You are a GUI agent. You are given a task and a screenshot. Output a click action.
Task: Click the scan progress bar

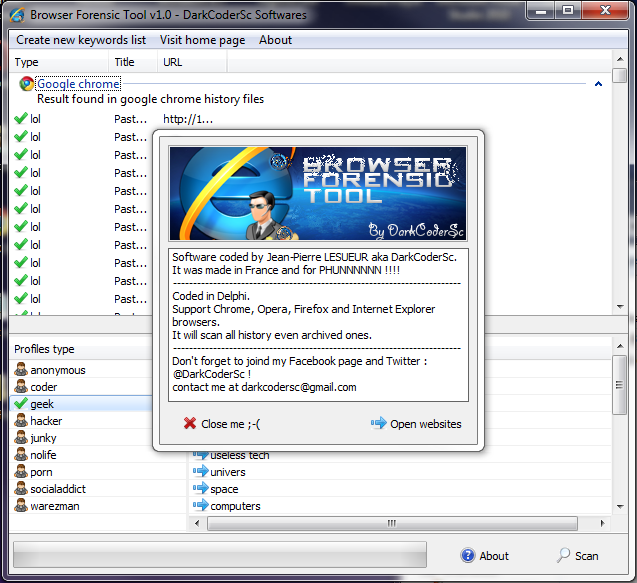(220, 555)
